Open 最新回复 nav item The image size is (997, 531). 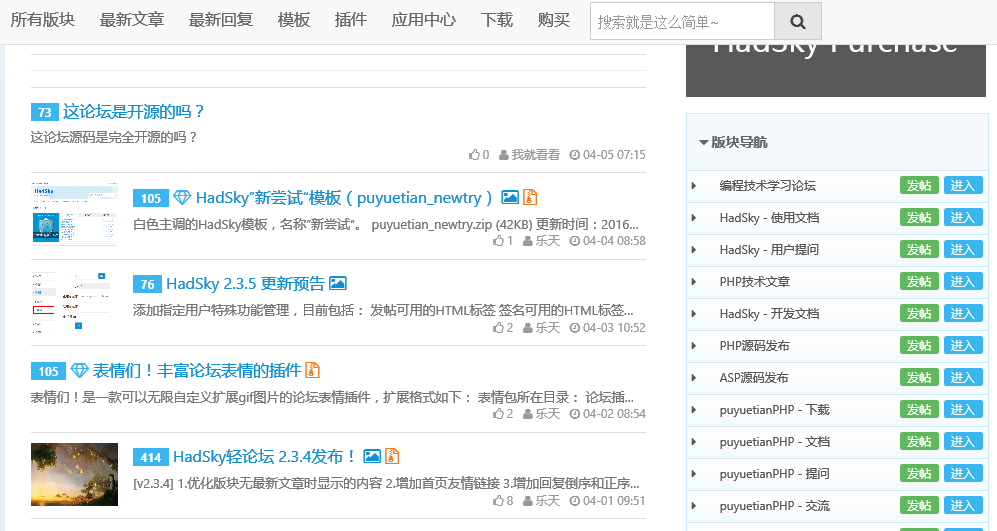pyautogui.click(x=221, y=20)
